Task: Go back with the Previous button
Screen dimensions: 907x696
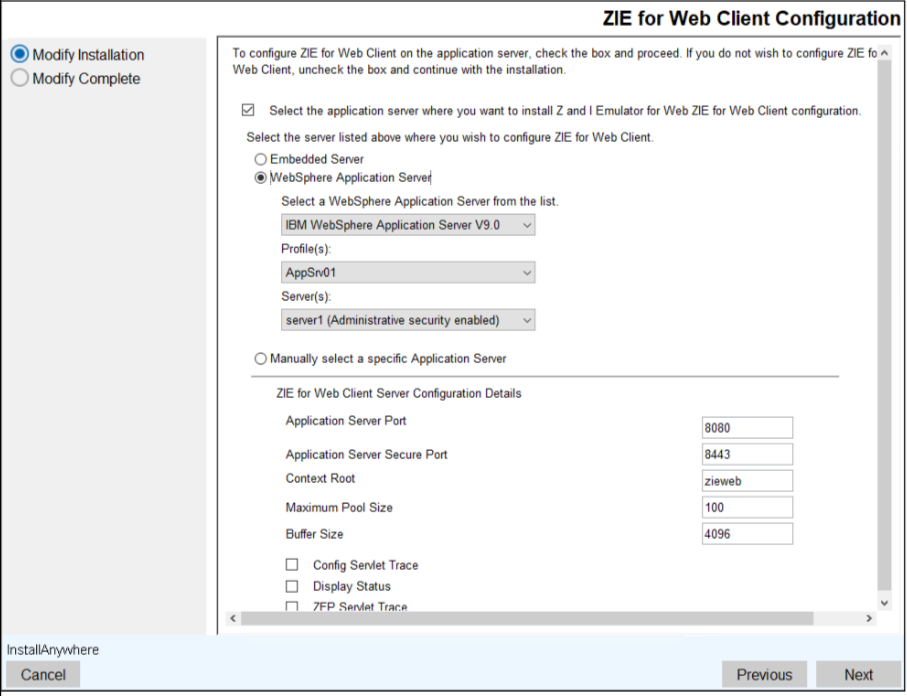Action: (x=764, y=675)
